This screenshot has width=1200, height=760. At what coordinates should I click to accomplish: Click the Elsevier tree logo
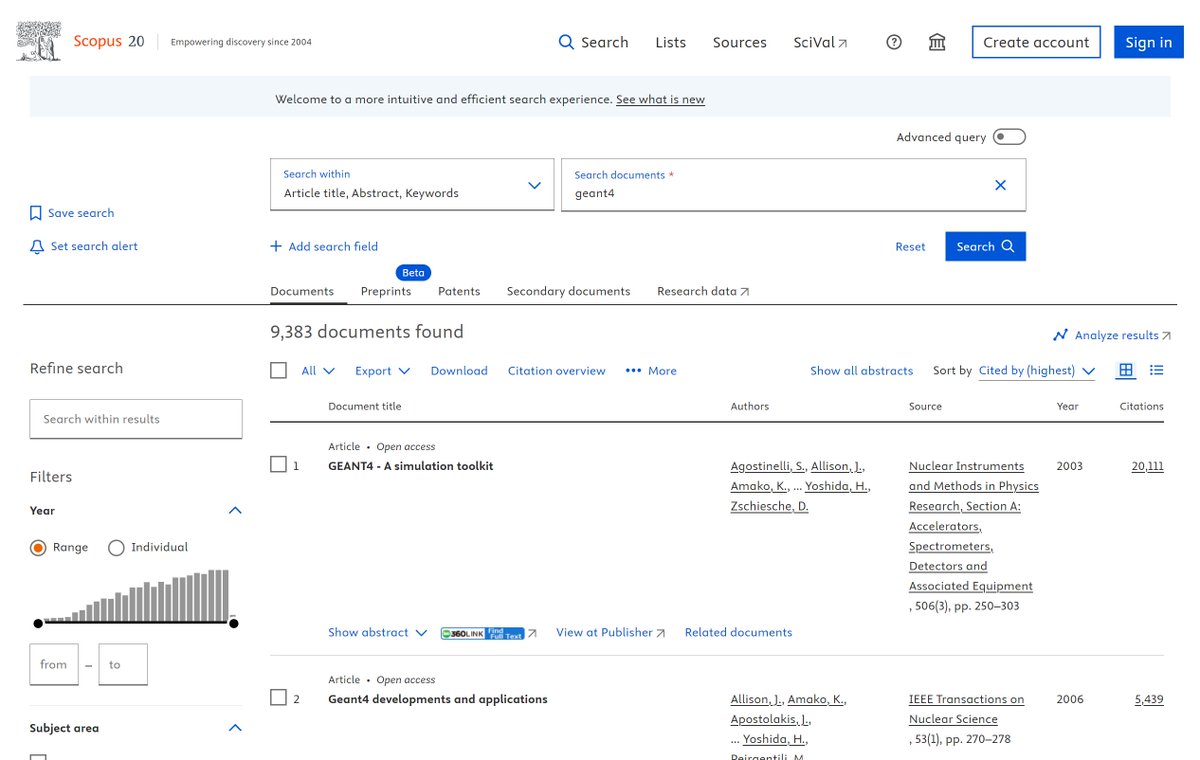click(38, 42)
